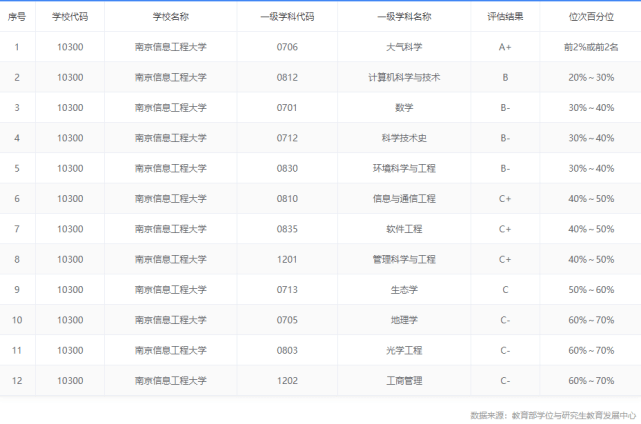The width and height of the screenshot is (641, 424).
Task: Click the C- result in 工商管理 row
Action: (x=505, y=381)
